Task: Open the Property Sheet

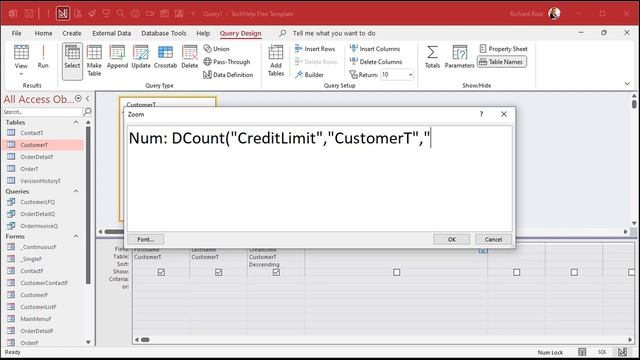Action: point(503,49)
